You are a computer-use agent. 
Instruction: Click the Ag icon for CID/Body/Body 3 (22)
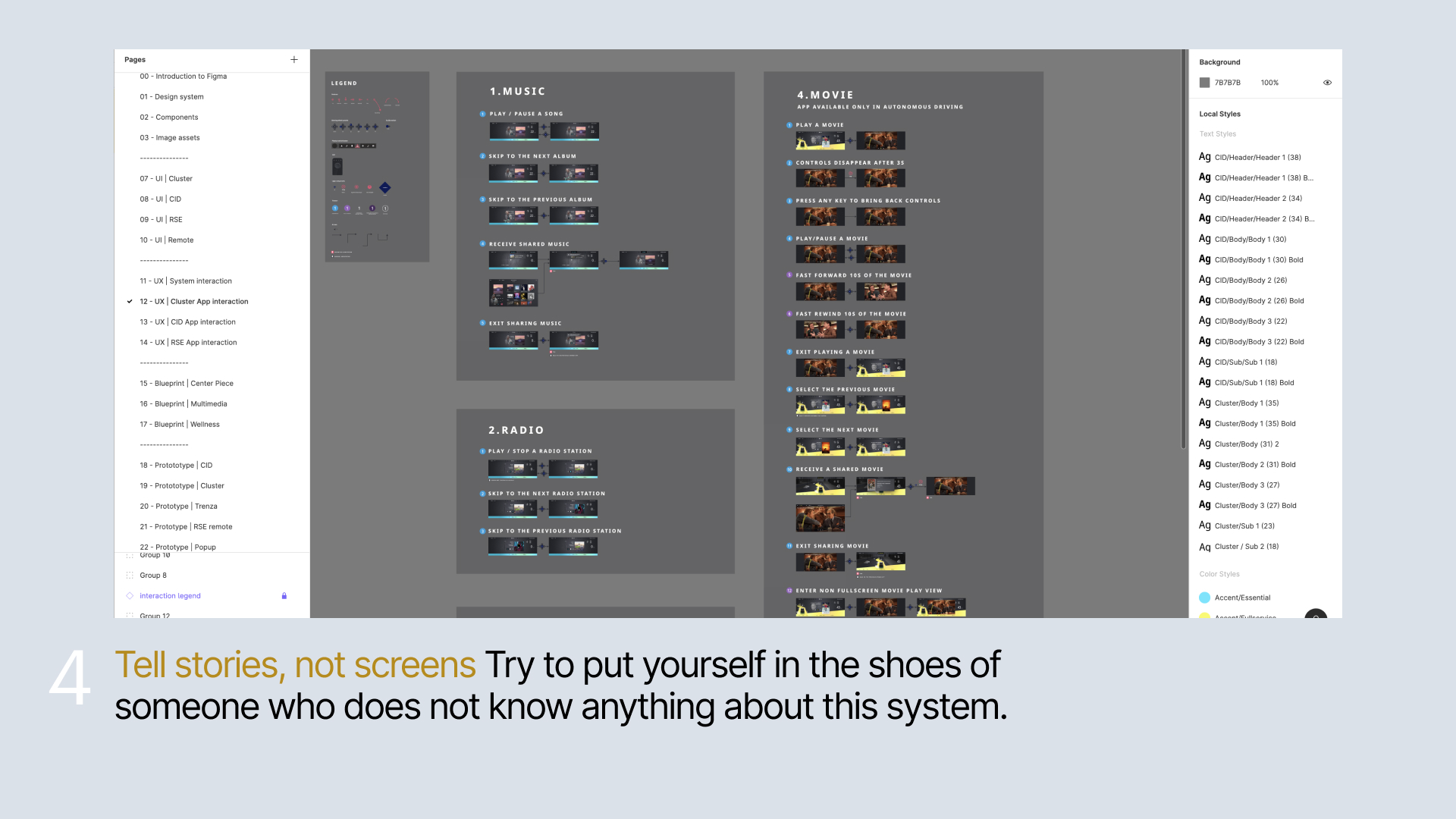coord(1204,321)
